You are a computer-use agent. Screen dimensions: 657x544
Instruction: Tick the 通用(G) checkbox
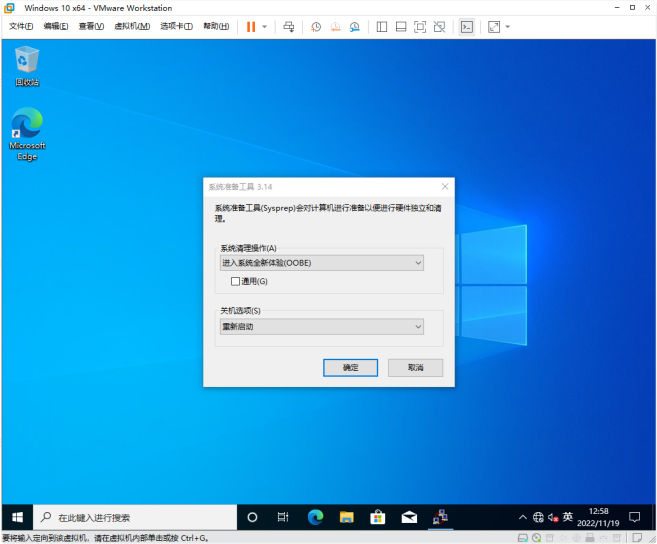pos(235,281)
